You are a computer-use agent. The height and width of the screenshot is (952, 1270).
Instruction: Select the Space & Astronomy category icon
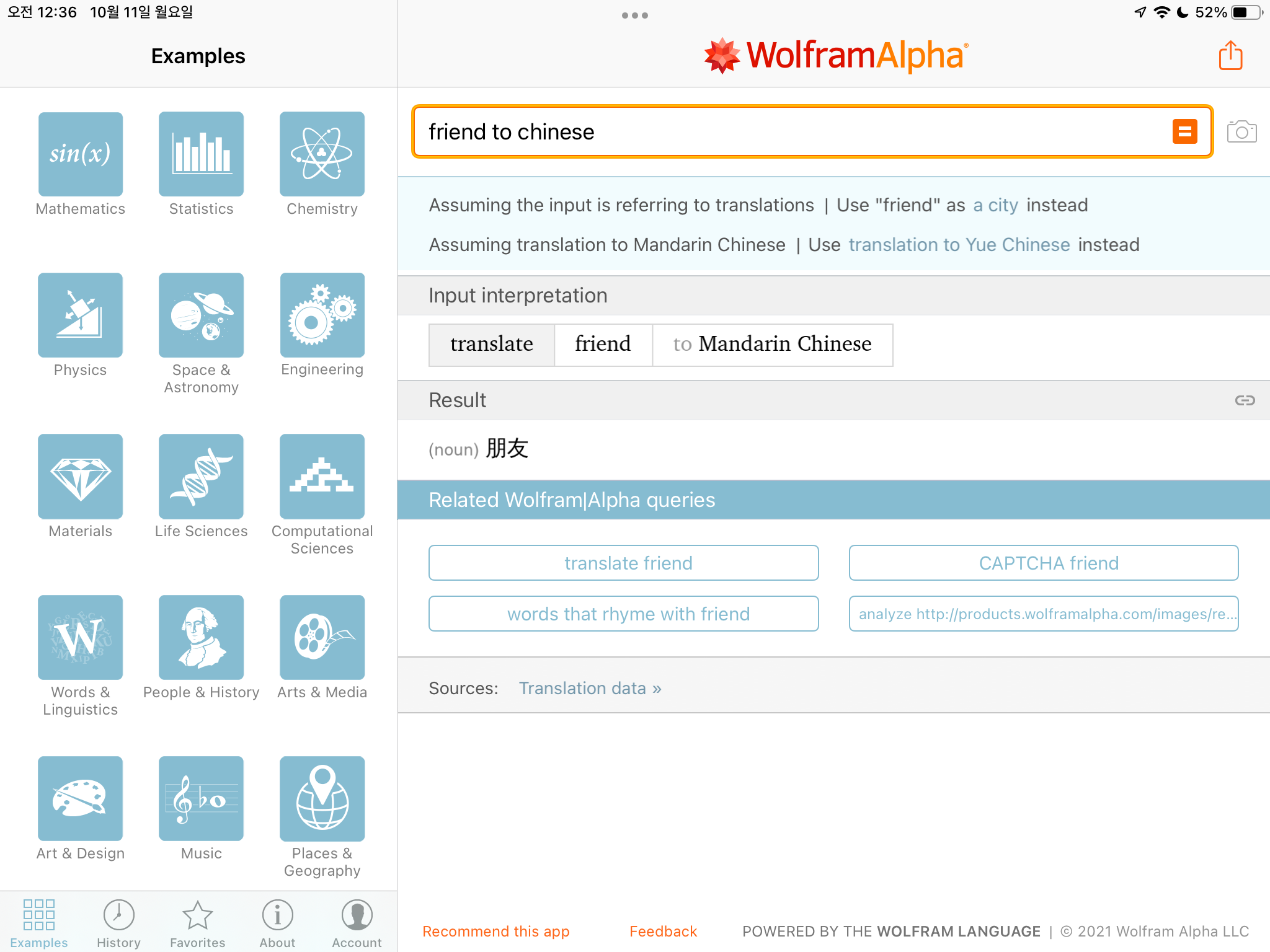(201, 315)
